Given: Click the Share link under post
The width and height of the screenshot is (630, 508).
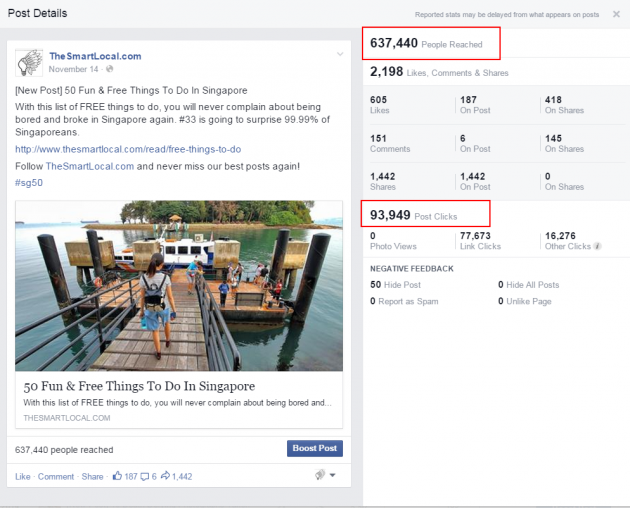Looking at the screenshot, I should coord(92,477).
